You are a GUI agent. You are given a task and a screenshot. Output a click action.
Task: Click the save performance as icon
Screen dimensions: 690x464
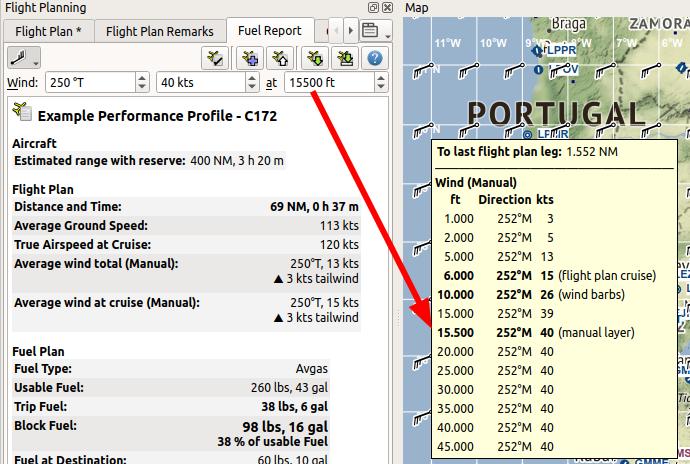(345, 58)
